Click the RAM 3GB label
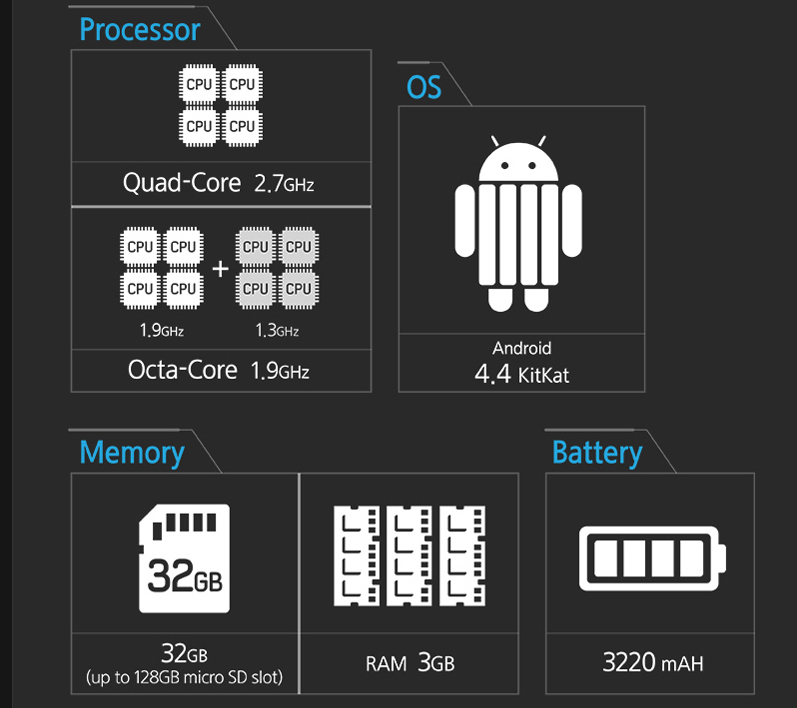Image resolution: width=797 pixels, height=708 pixels. coord(410,663)
